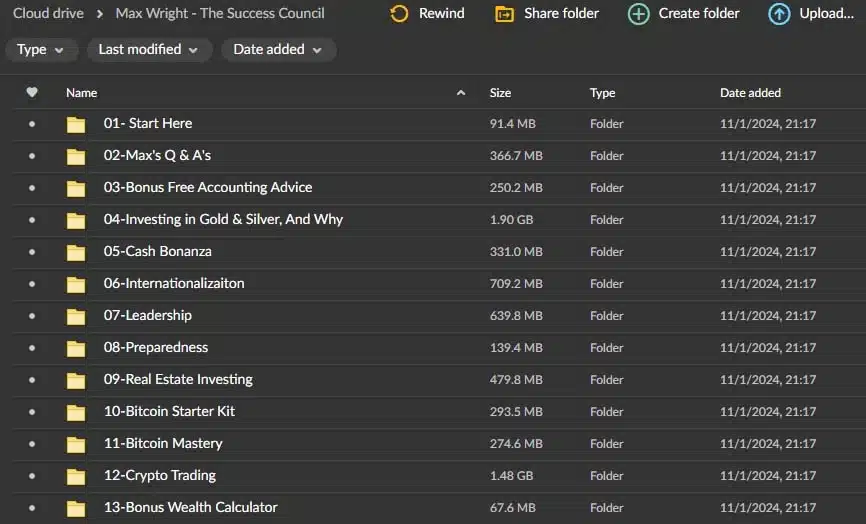Toggle favorite dot for 05-Cash Bonanza
Image resolution: width=866 pixels, height=524 pixels.
pos(32,252)
